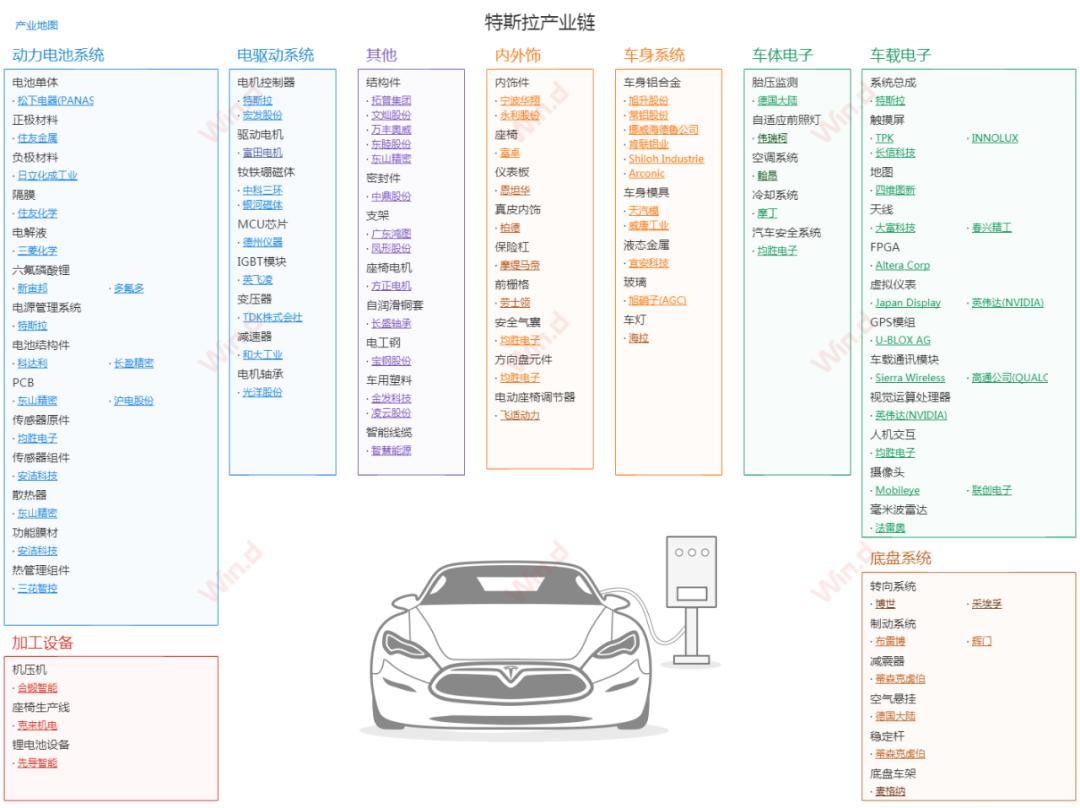Open the 银河磁体 link
Viewport: 1080px width, 808px height.
click(262, 205)
